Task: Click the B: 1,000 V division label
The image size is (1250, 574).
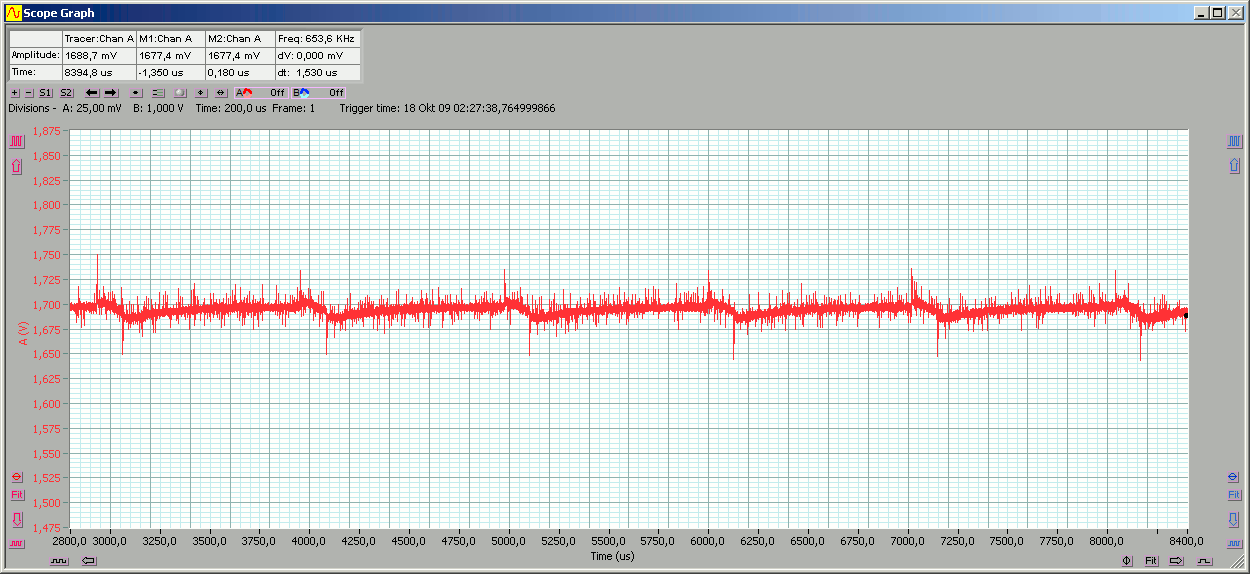Action: (x=158, y=108)
